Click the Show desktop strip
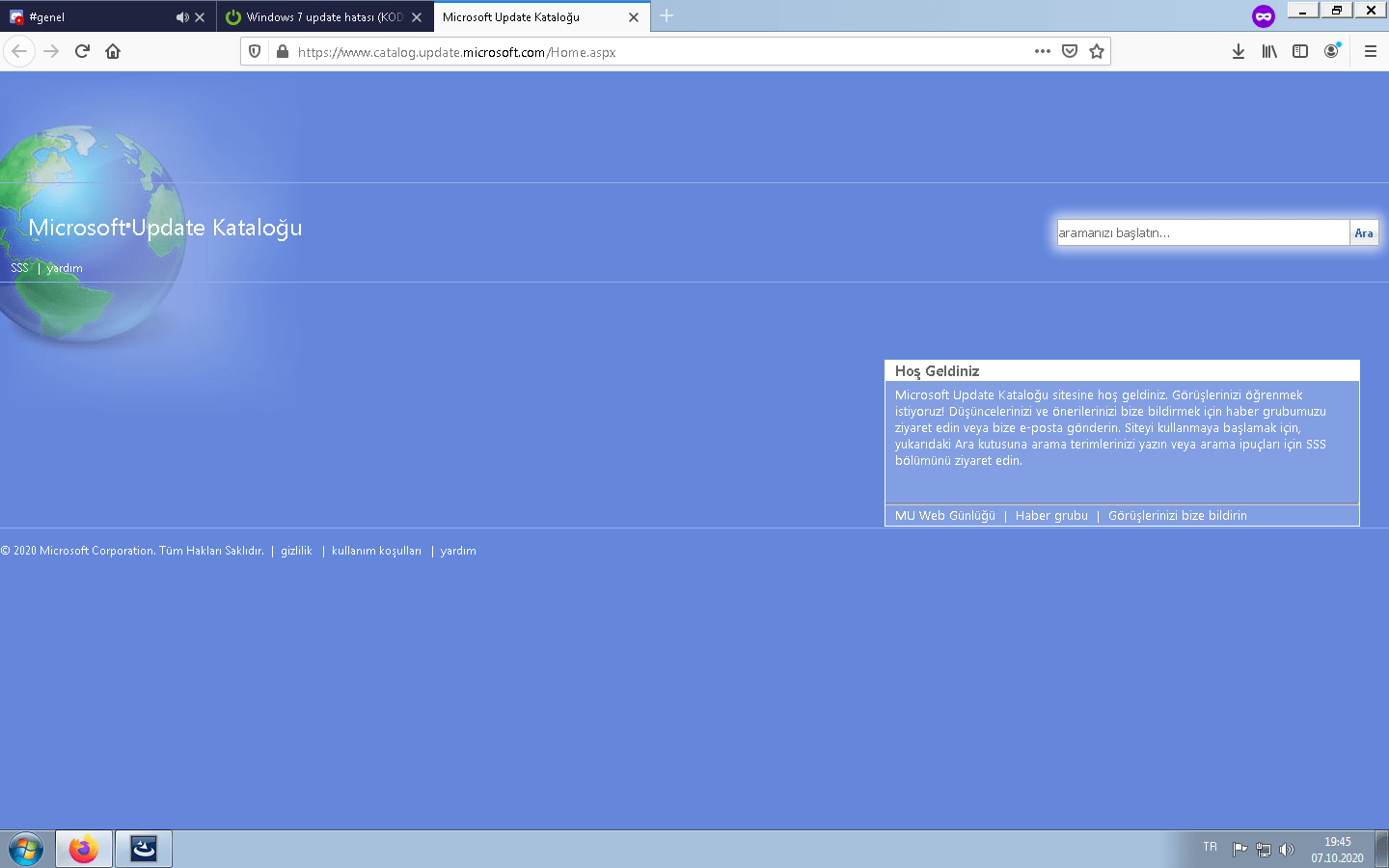Viewport: 1389px width, 868px height. pyautogui.click(x=1381, y=850)
